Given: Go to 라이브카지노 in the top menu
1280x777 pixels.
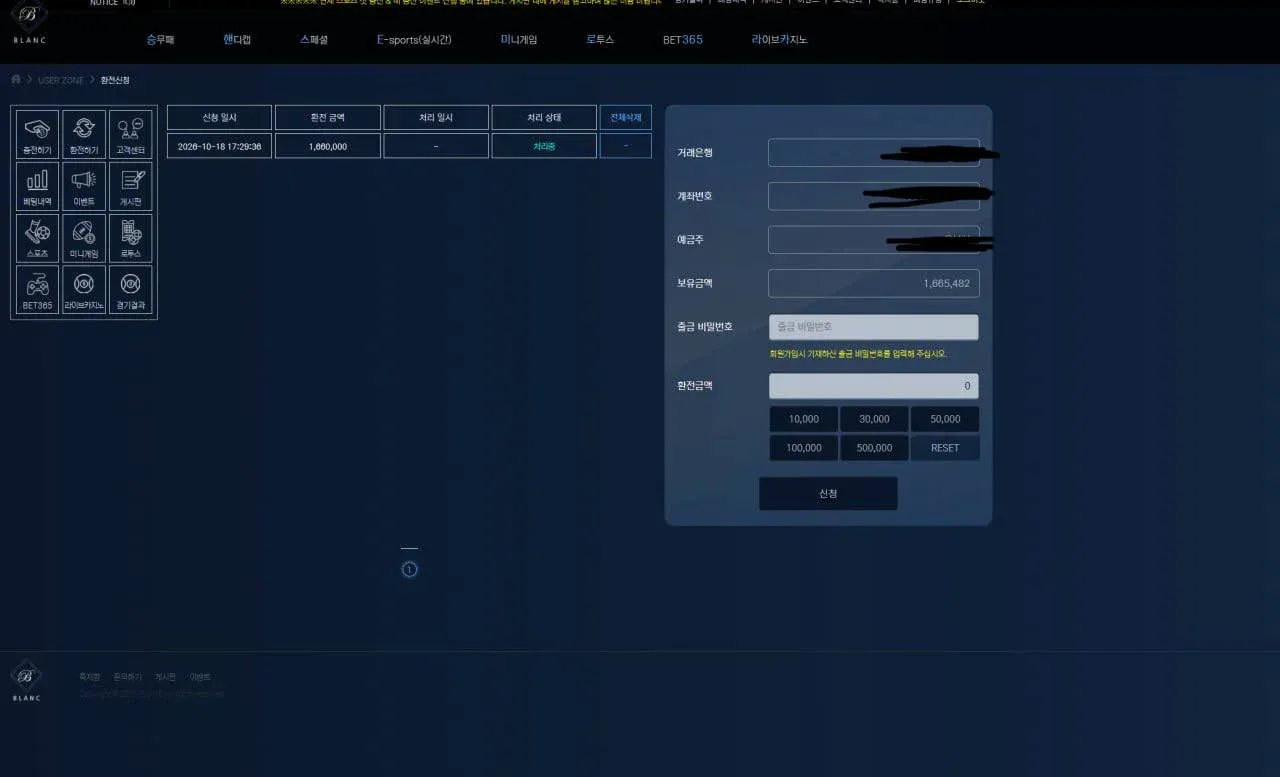Looking at the screenshot, I should tap(779, 40).
